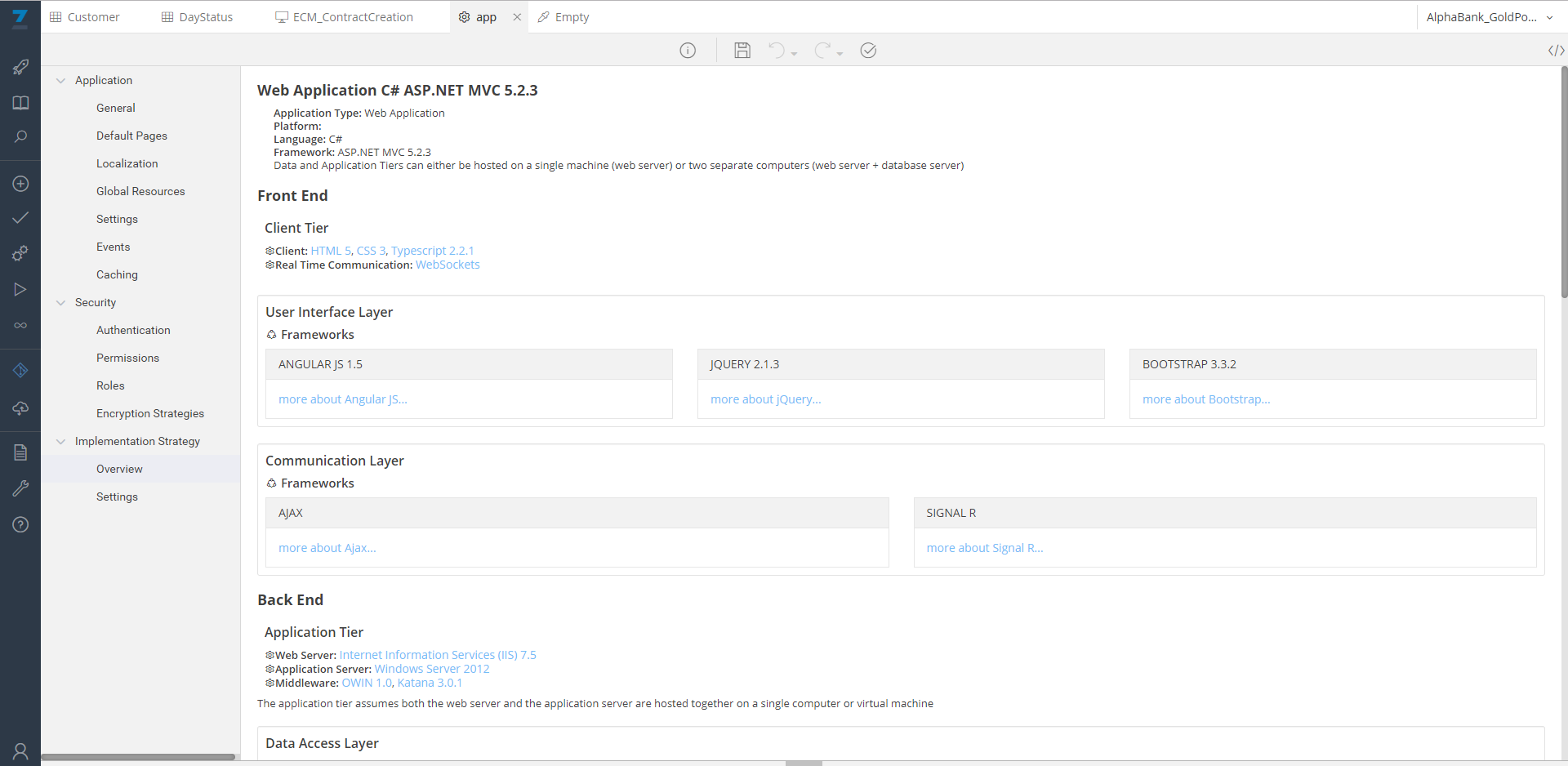
Task: Collapse the Security tree section
Action: pos(60,302)
